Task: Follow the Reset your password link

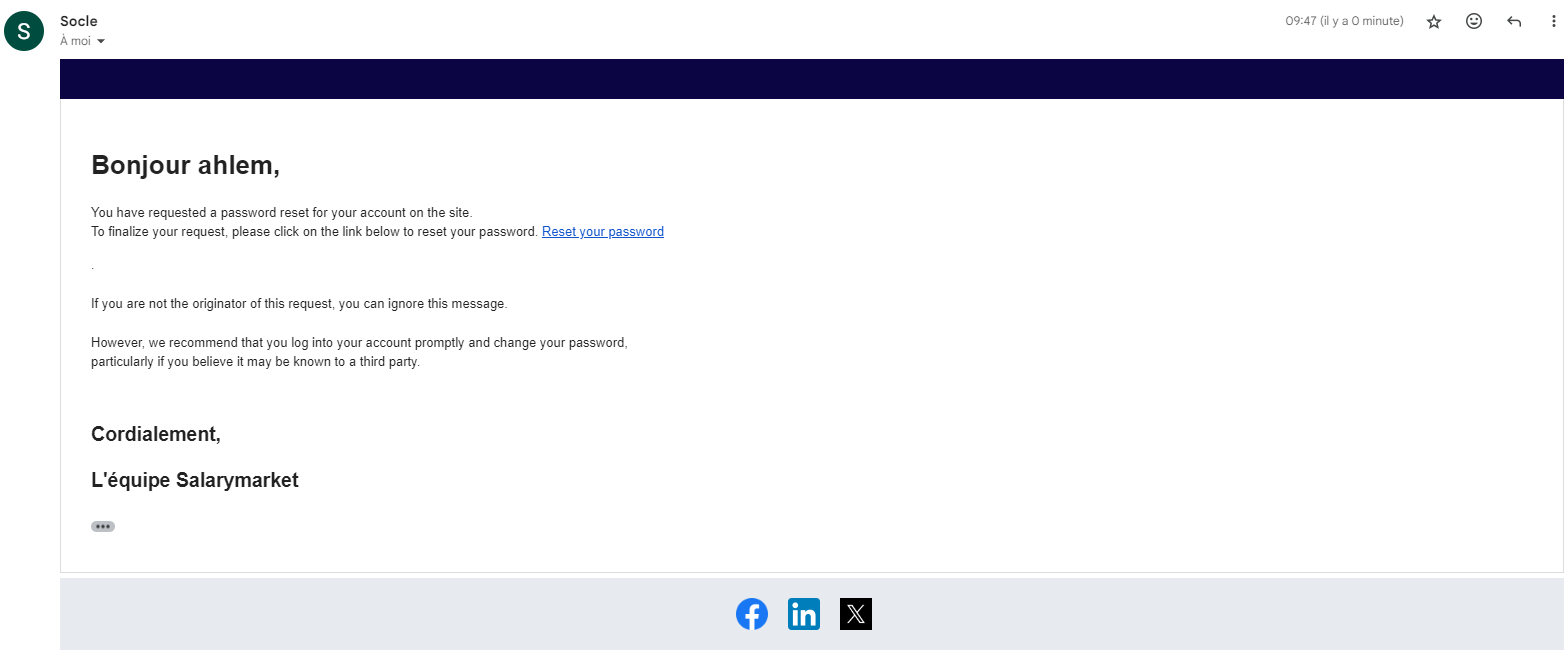Action: (x=602, y=232)
